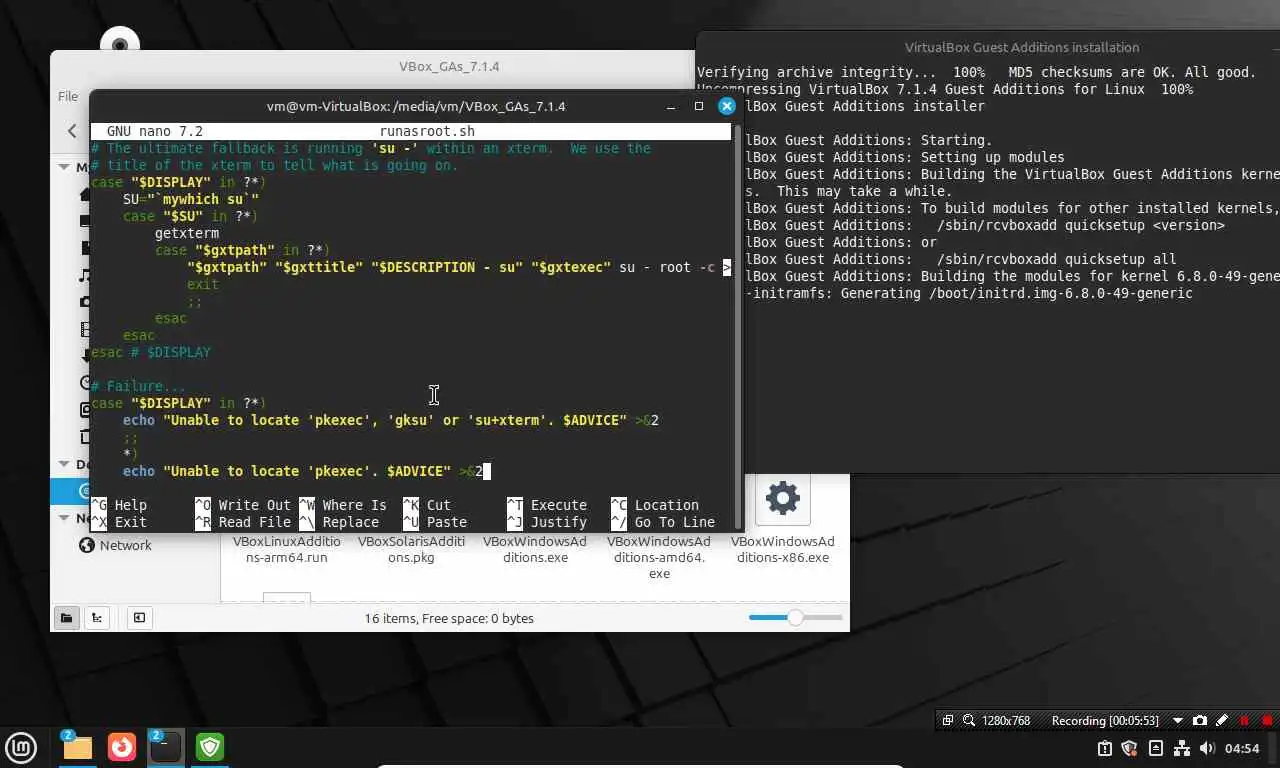1280x768 pixels.
Task: Click the '16 items, Free space' status text
Action: click(449, 618)
